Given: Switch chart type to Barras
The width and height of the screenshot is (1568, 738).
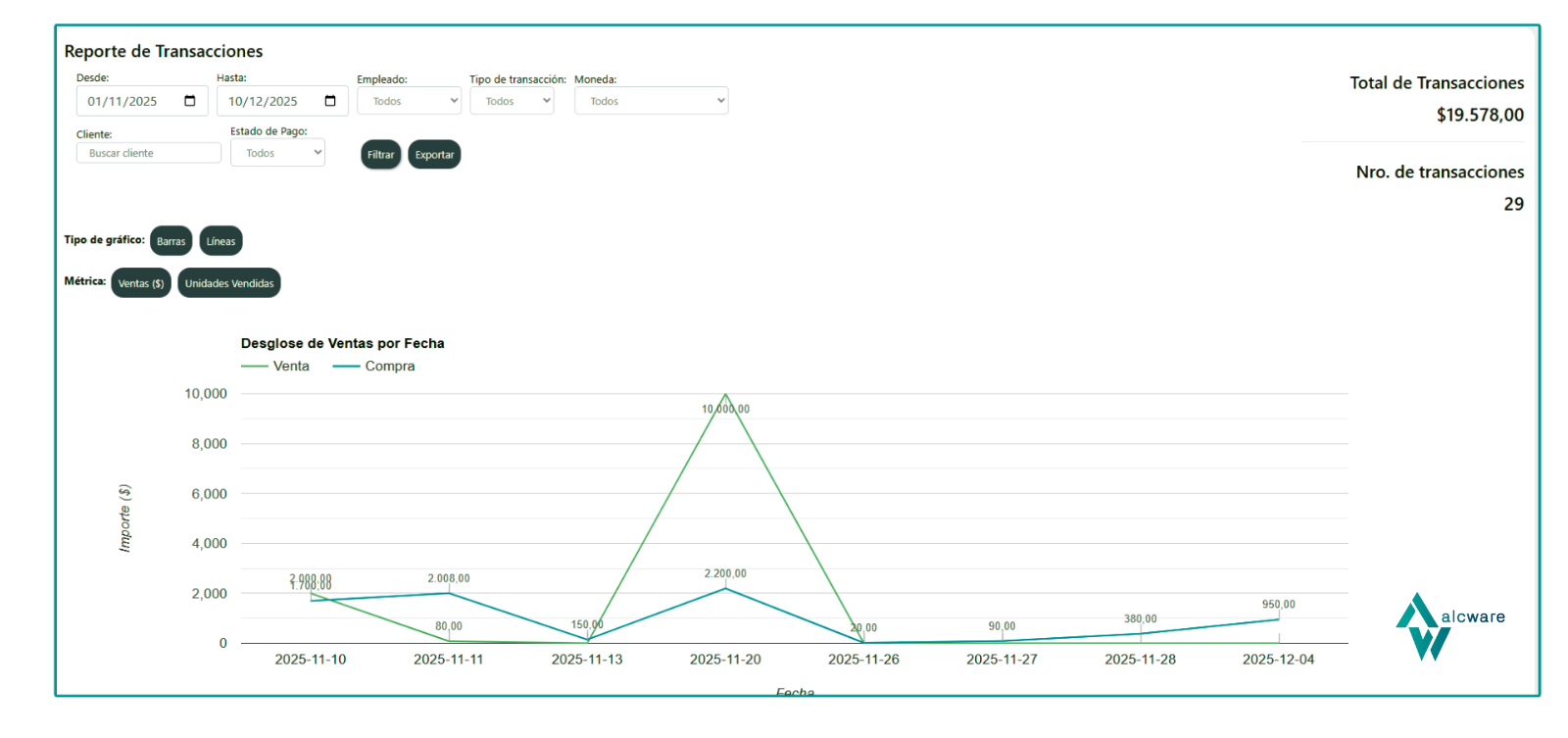Looking at the screenshot, I should click(171, 241).
